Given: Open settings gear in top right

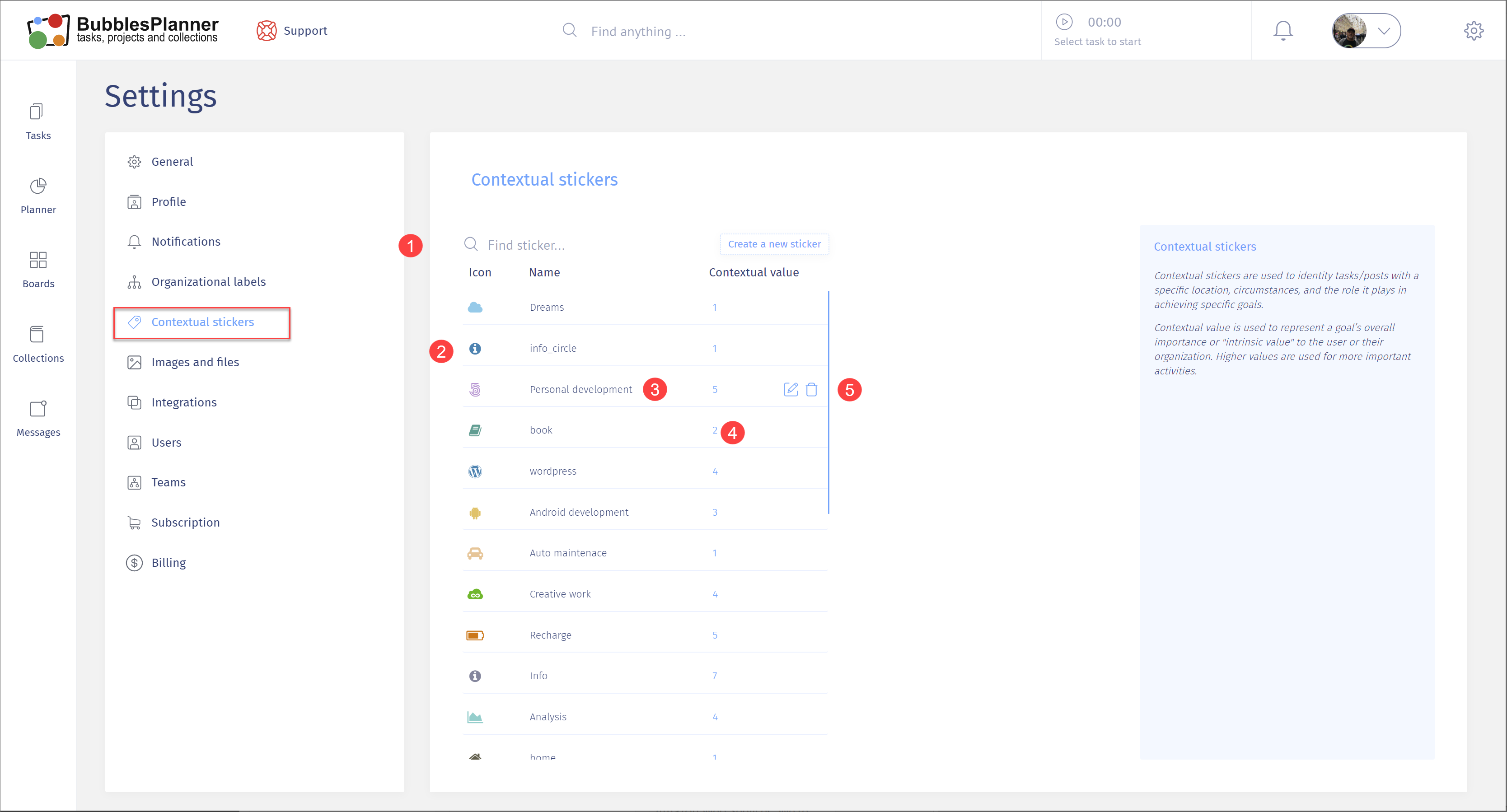Looking at the screenshot, I should pos(1473,30).
